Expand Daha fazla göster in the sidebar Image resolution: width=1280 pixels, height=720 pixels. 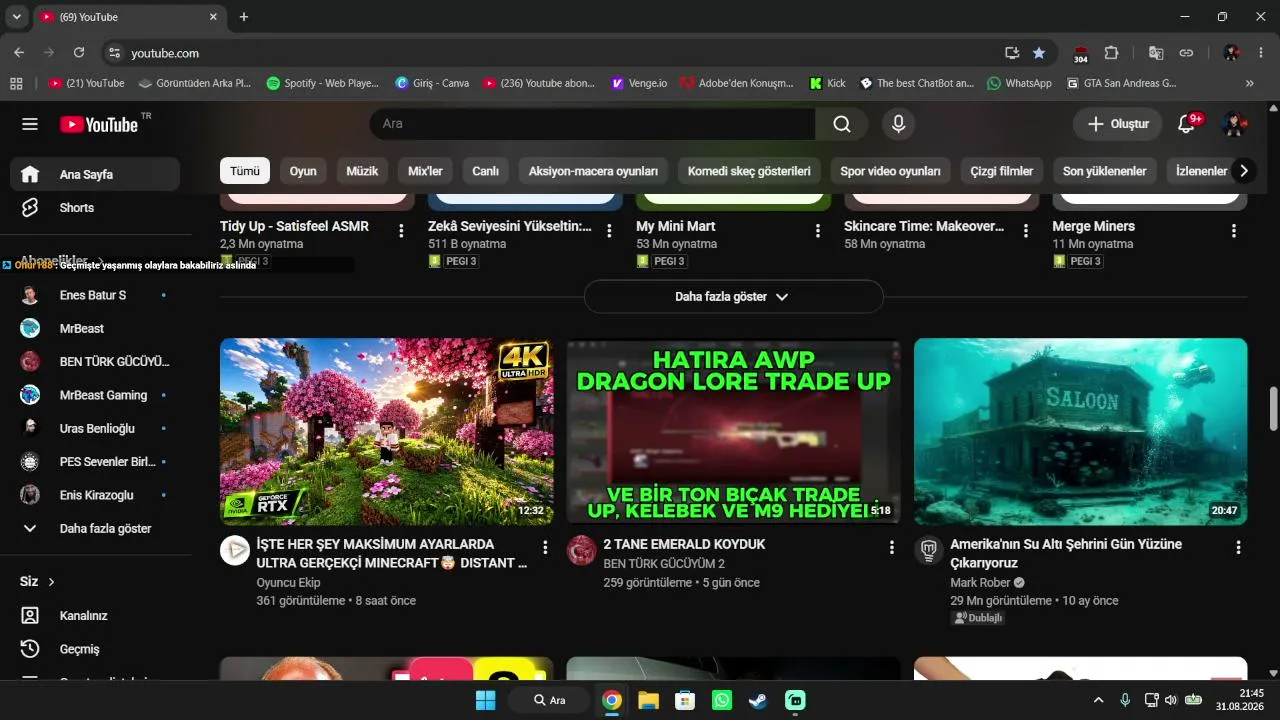point(95,528)
